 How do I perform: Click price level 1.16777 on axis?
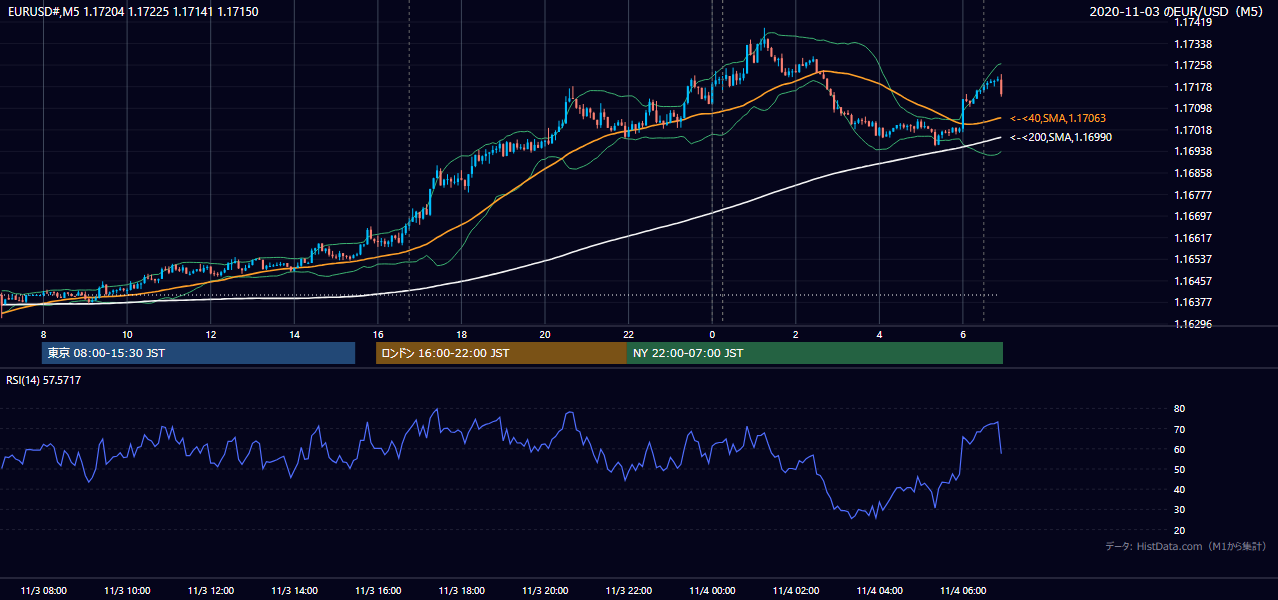[x=1193, y=195]
